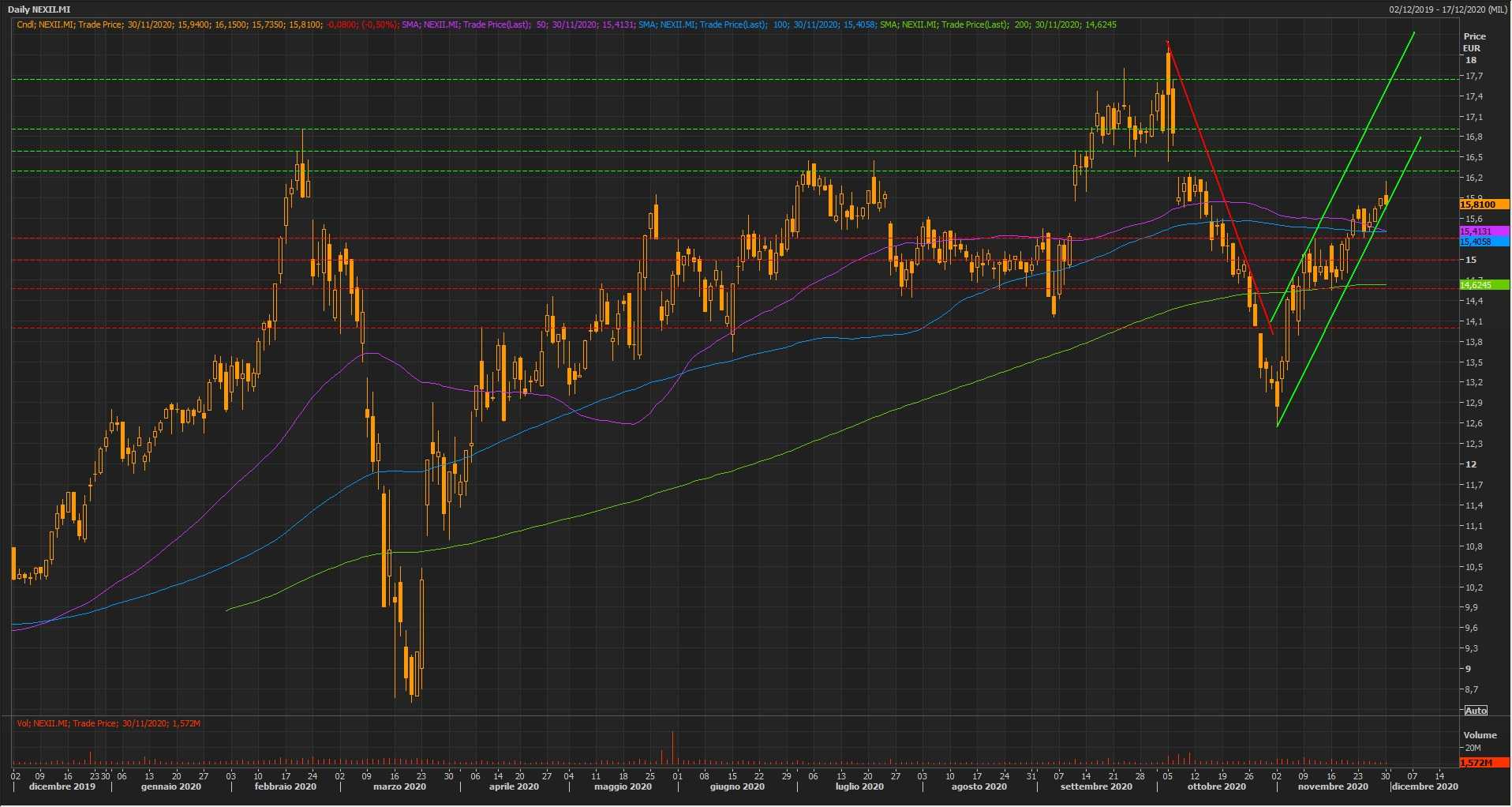Viewport: 1512px width, 807px height.
Task: Click the 'settembre 2020' month label on time axis
Action: tap(1096, 786)
